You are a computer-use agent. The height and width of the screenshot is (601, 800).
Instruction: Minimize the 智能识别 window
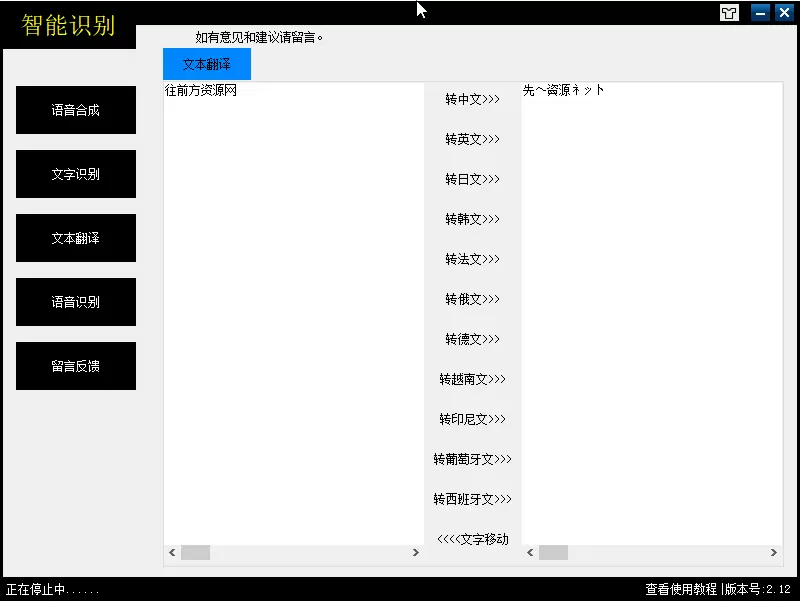(760, 13)
